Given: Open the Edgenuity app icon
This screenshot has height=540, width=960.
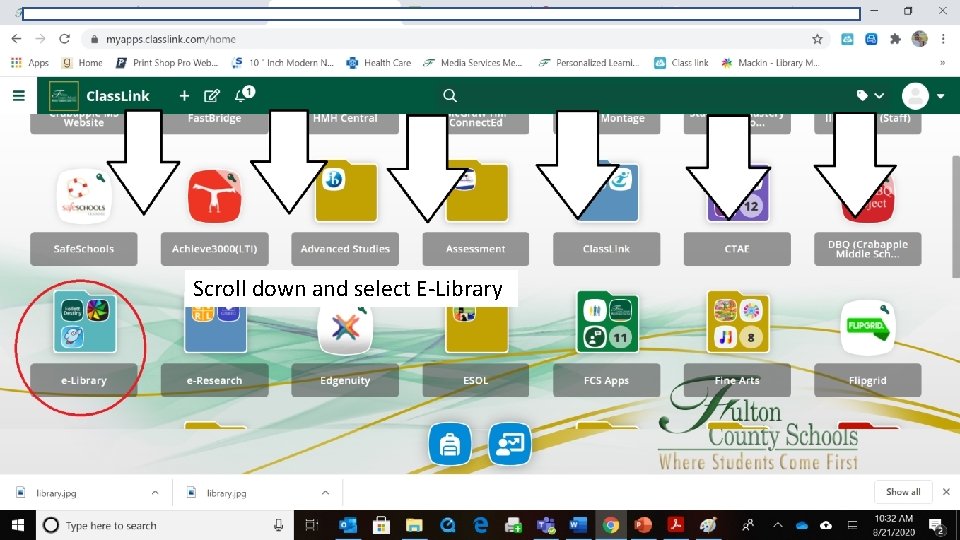Looking at the screenshot, I should [345, 328].
